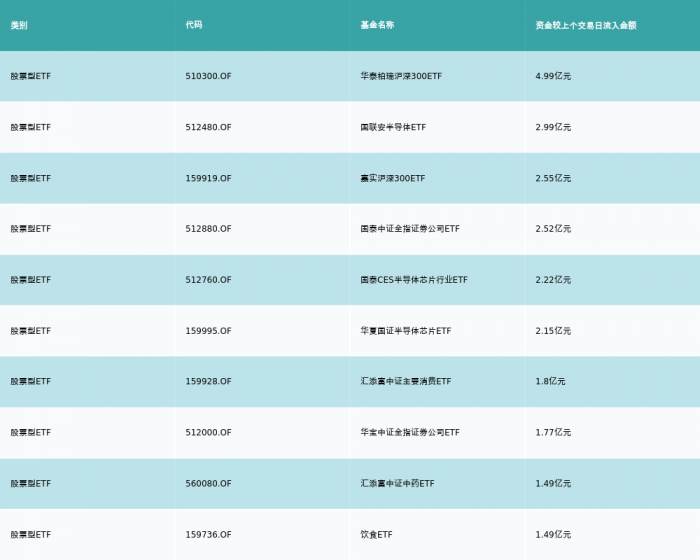Click the 代码 column header
The height and width of the screenshot is (560, 700).
[194, 25]
